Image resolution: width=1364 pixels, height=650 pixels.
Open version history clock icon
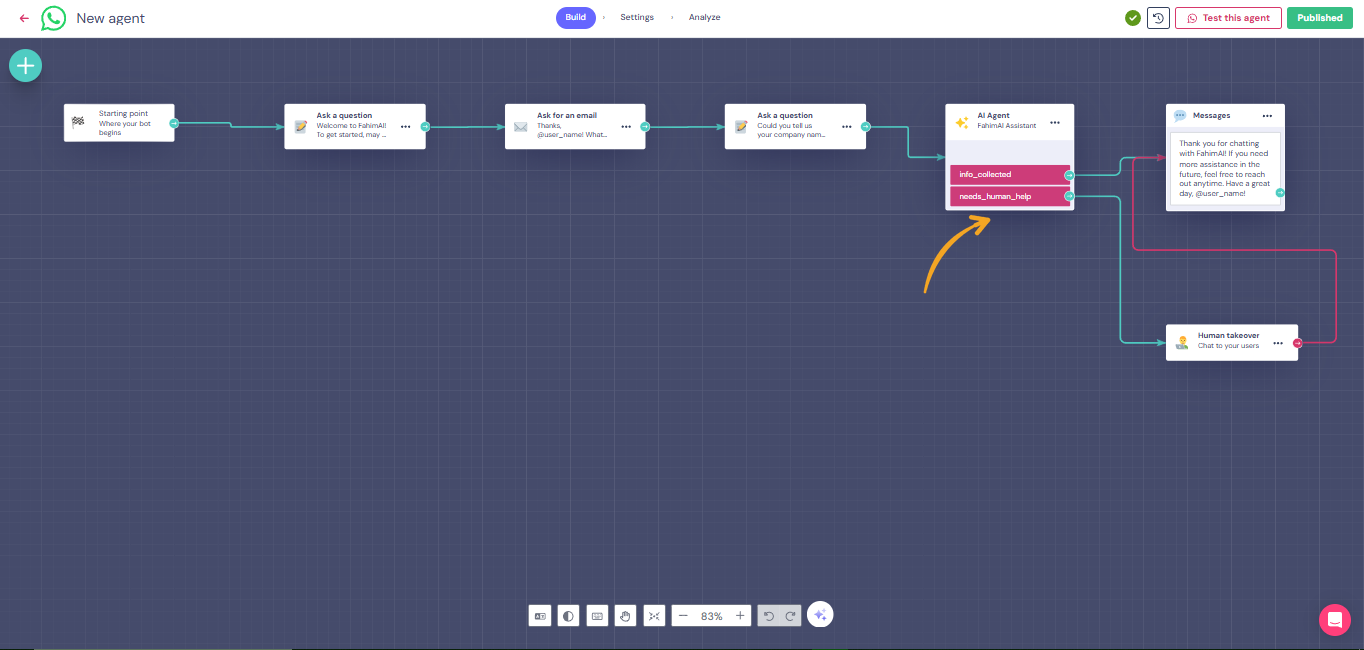(x=1158, y=18)
